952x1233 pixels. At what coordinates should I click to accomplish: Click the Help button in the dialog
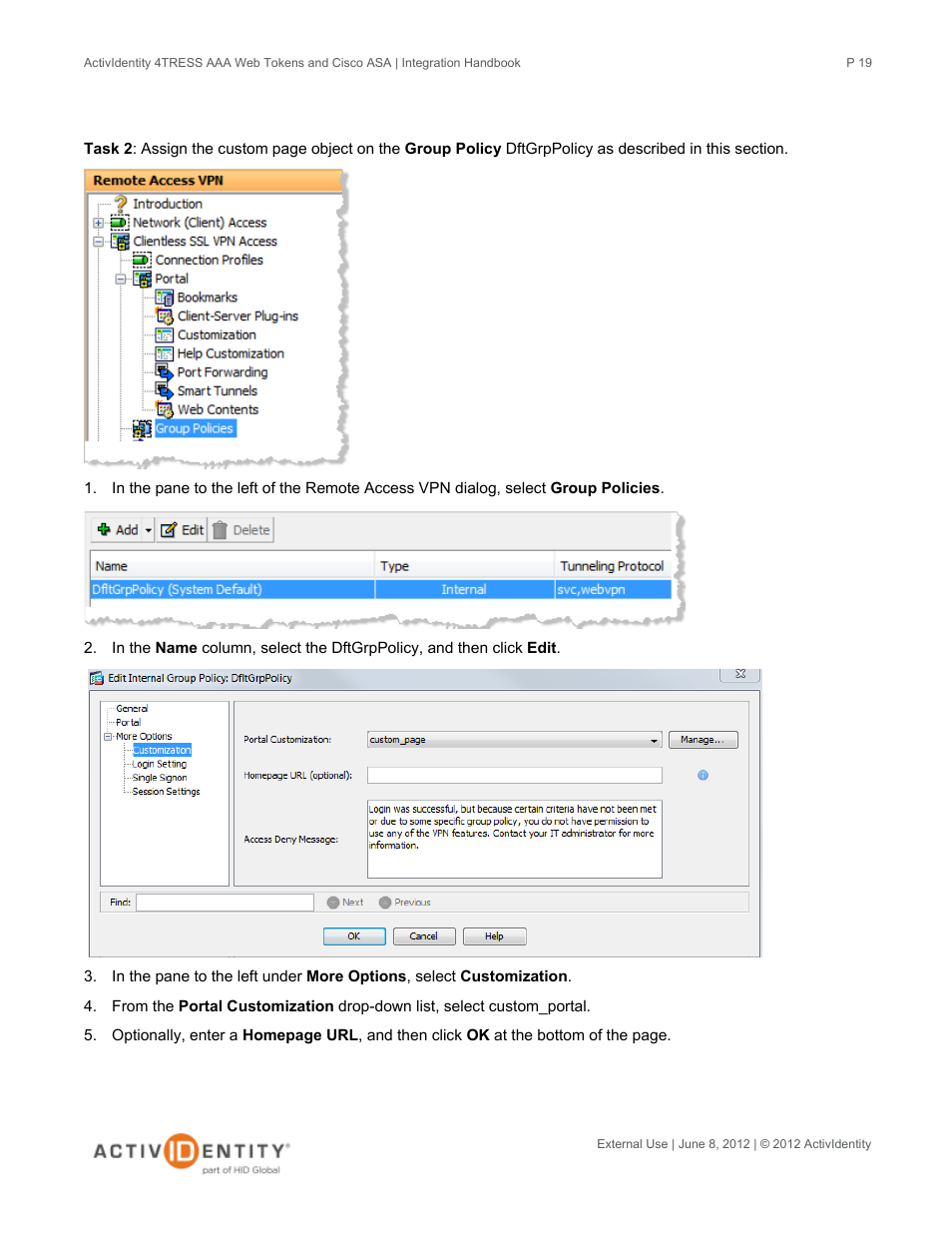494,936
